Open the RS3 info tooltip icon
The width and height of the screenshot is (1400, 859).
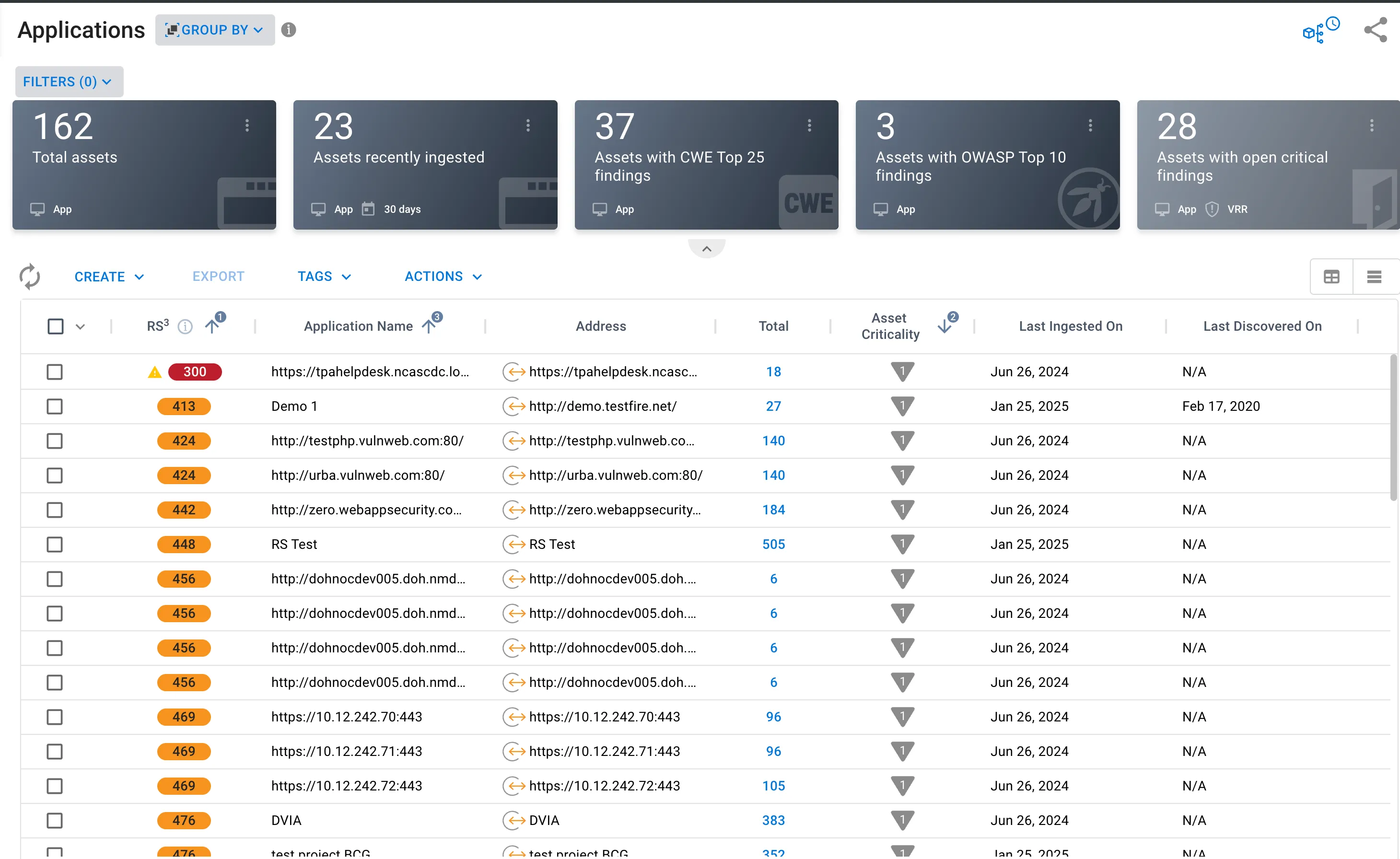click(185, 326)
